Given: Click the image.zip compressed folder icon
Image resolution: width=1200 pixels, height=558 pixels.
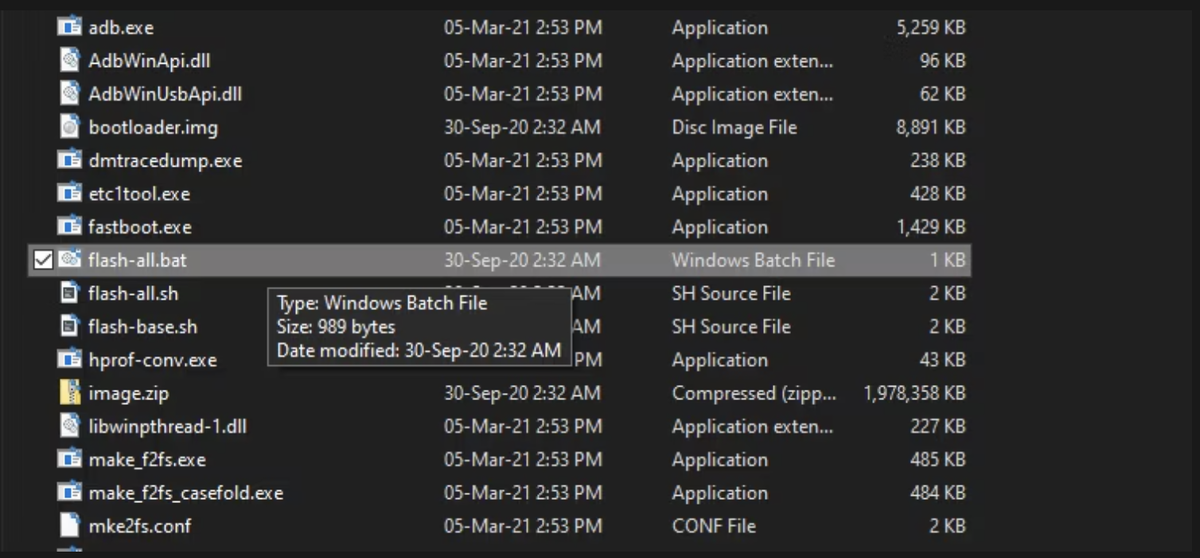Looking at the screenshot, I should (x=69, y=393).
